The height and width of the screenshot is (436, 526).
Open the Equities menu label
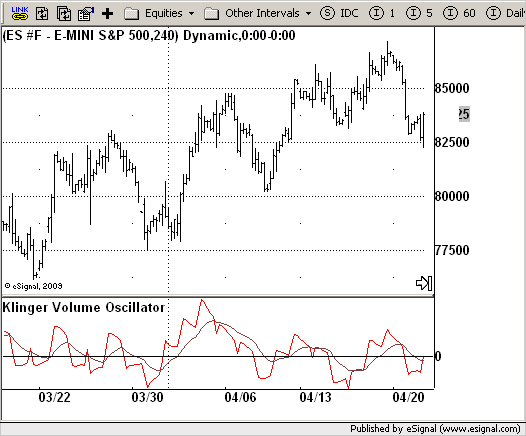tap(164, 13)
